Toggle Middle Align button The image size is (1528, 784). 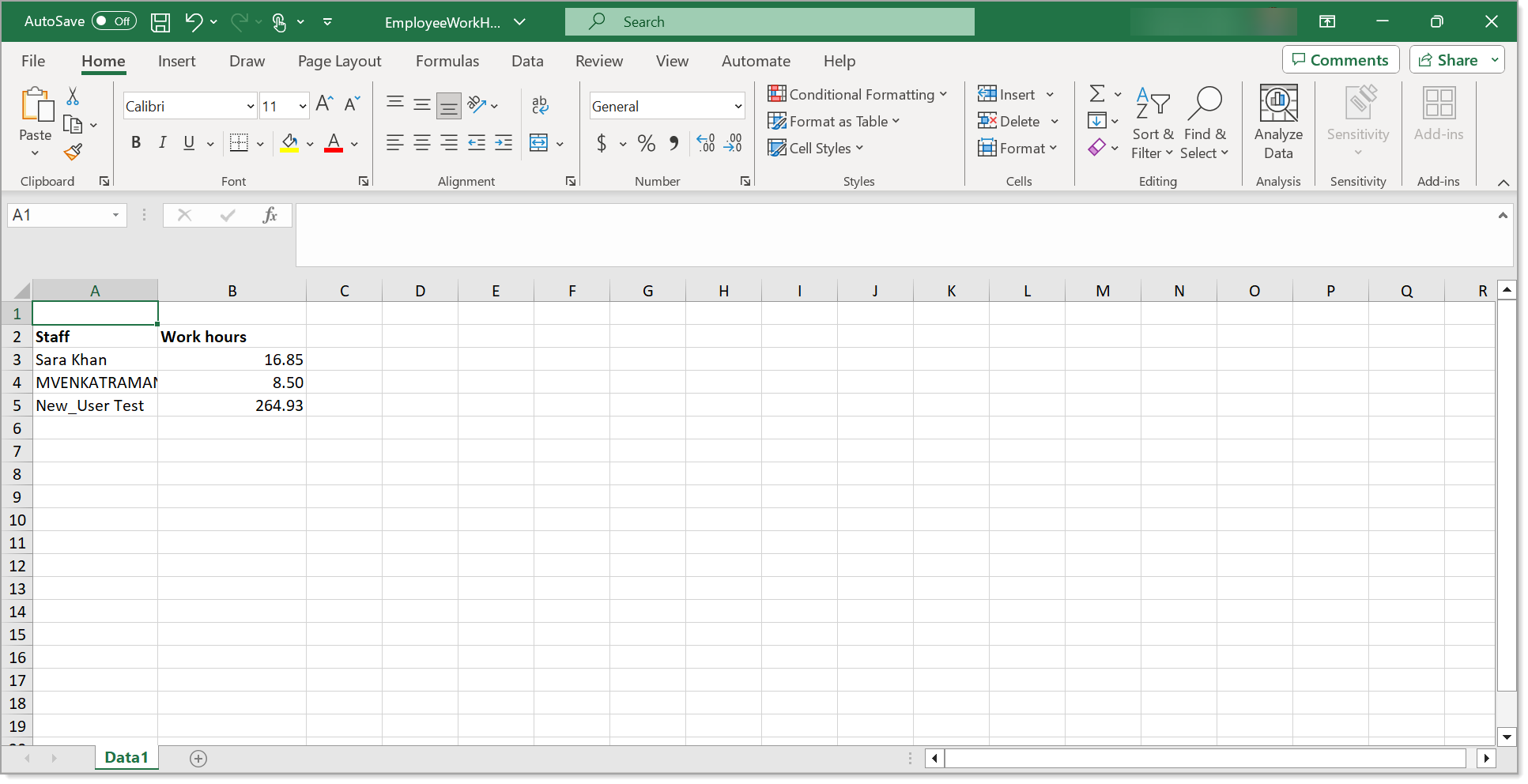[422, 104]
